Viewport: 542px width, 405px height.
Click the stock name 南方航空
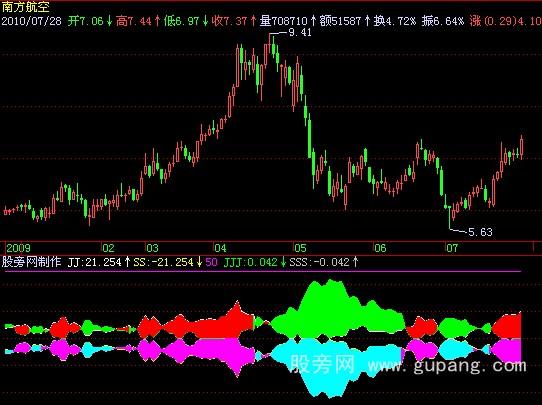[x=26, y=7]
